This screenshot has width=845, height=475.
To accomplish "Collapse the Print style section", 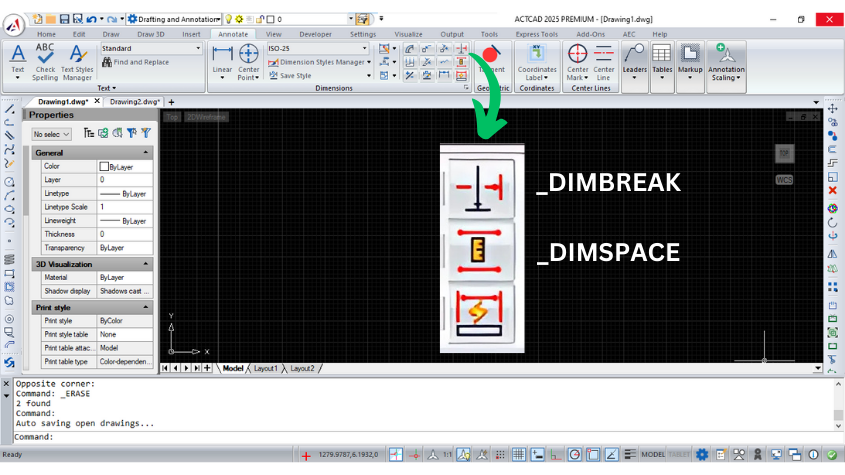I will 146,307.
